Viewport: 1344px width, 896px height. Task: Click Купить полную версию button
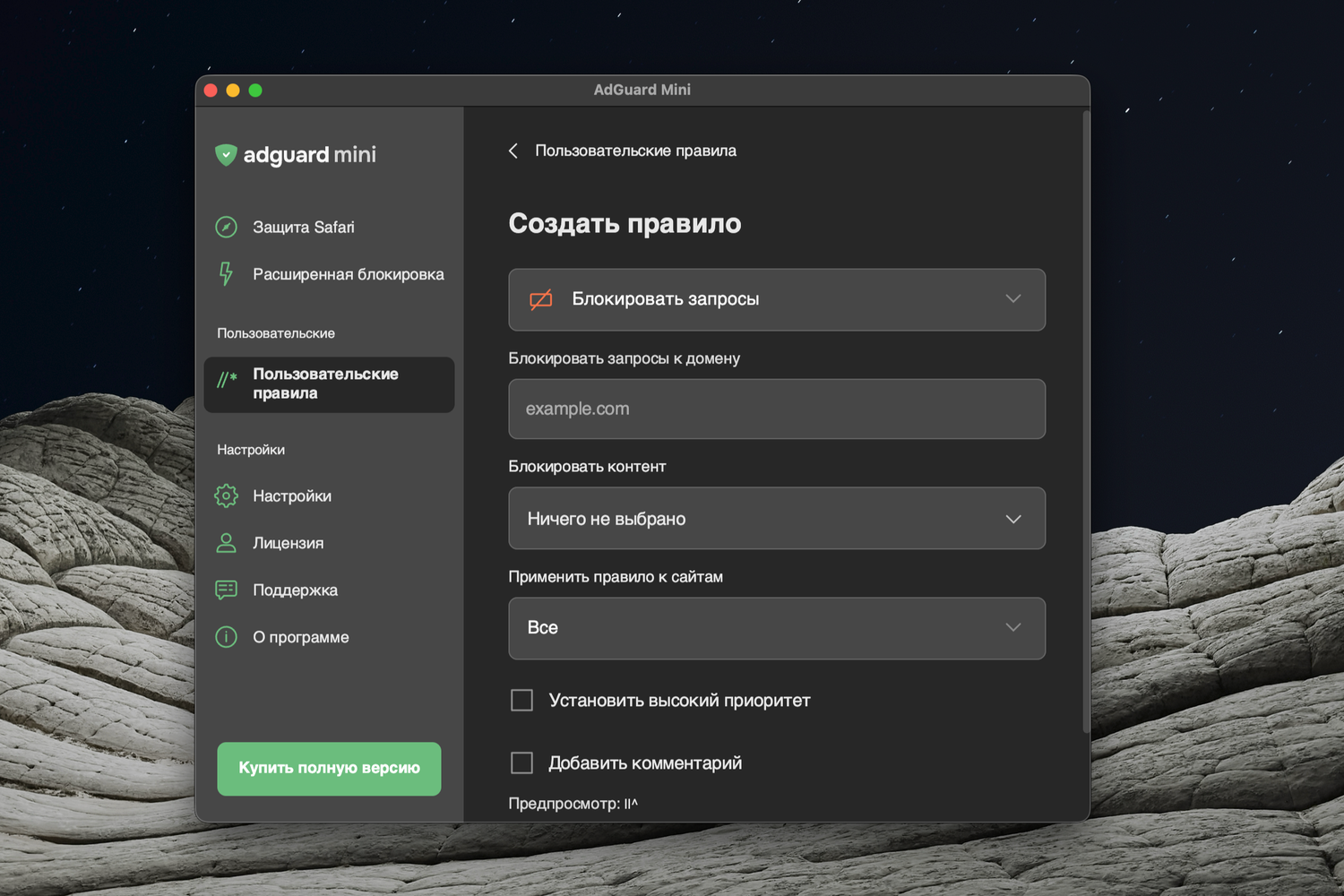[x=329, y=768]
